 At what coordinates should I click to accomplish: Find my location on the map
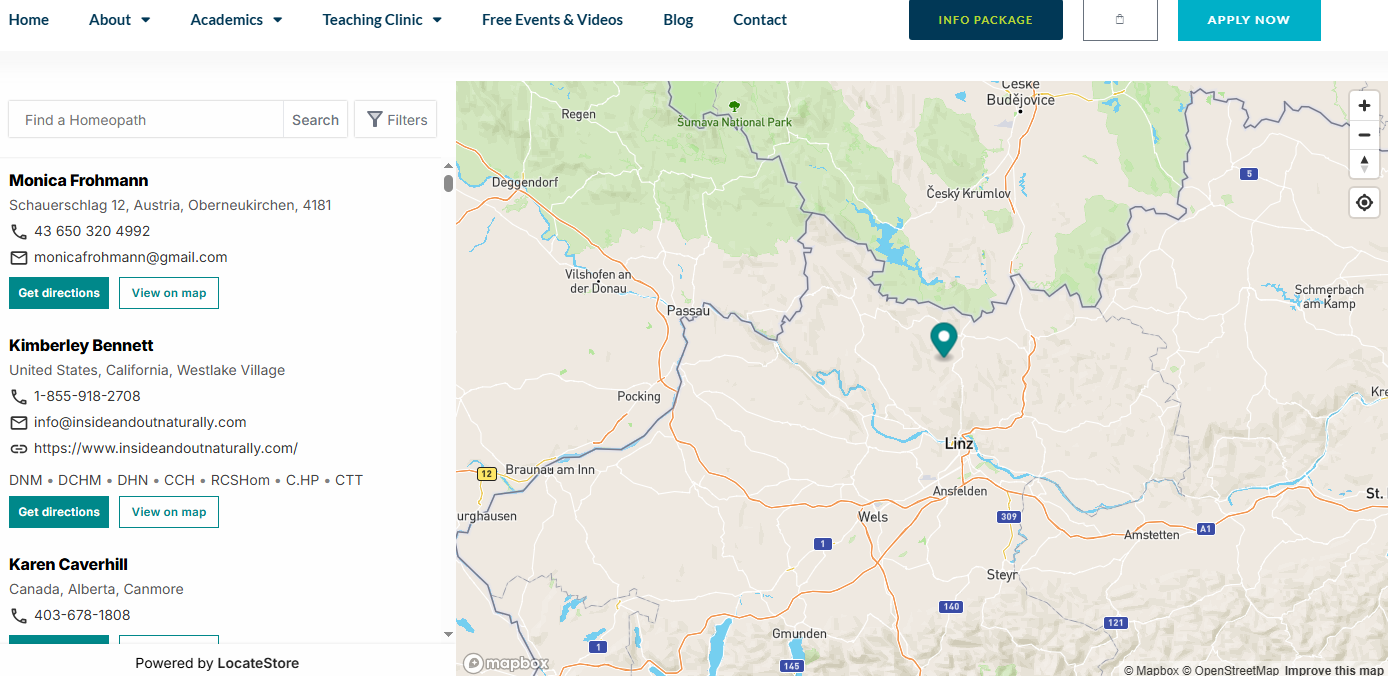pos(1364,203)
